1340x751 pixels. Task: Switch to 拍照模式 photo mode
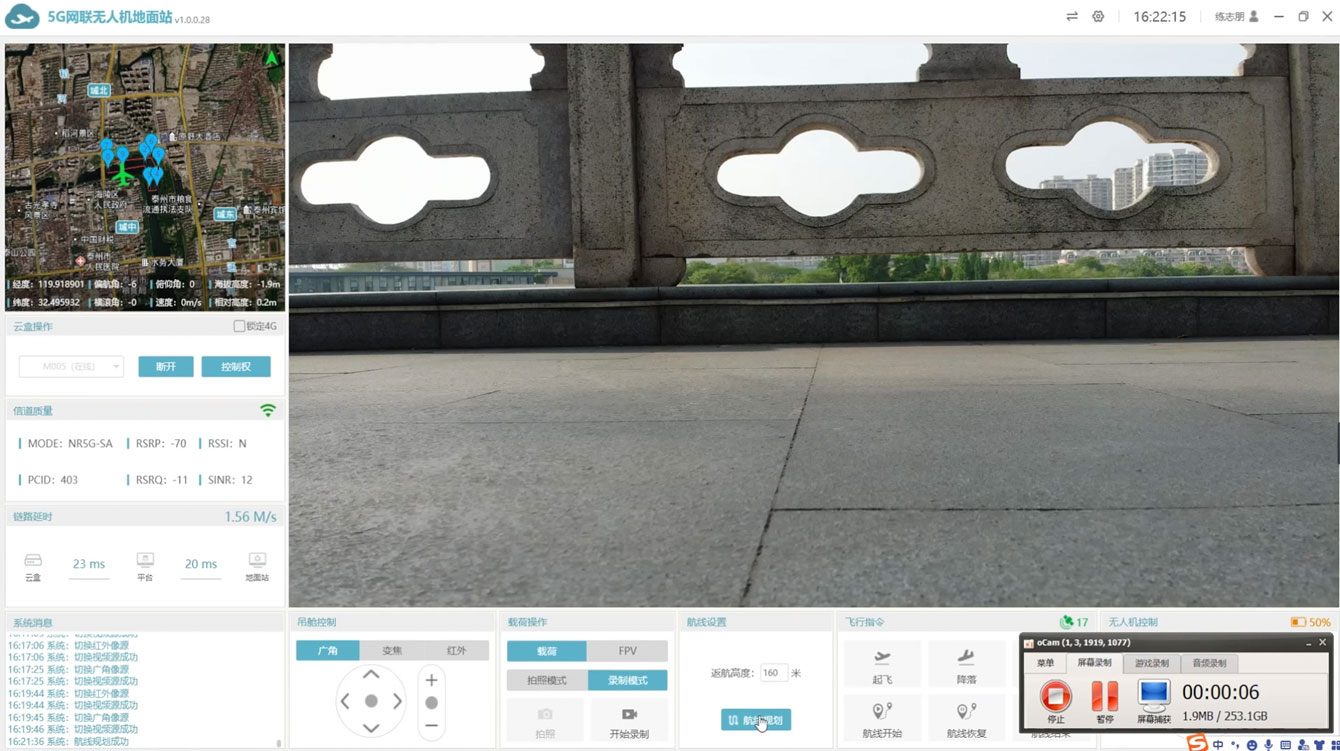pyautogui.click(x=546, y=680)
